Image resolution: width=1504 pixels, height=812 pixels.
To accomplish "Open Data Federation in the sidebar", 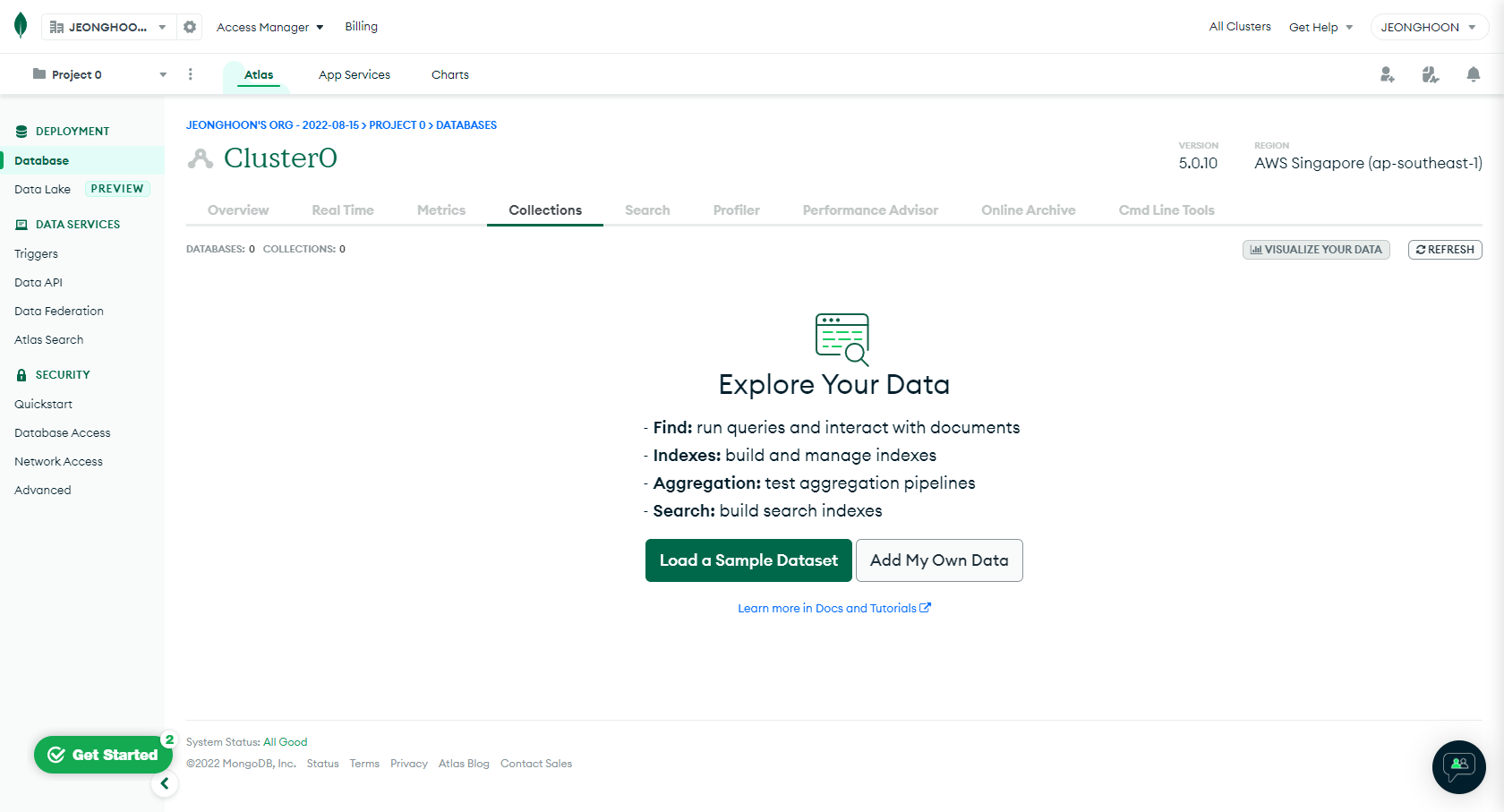I will coord(59,312).
